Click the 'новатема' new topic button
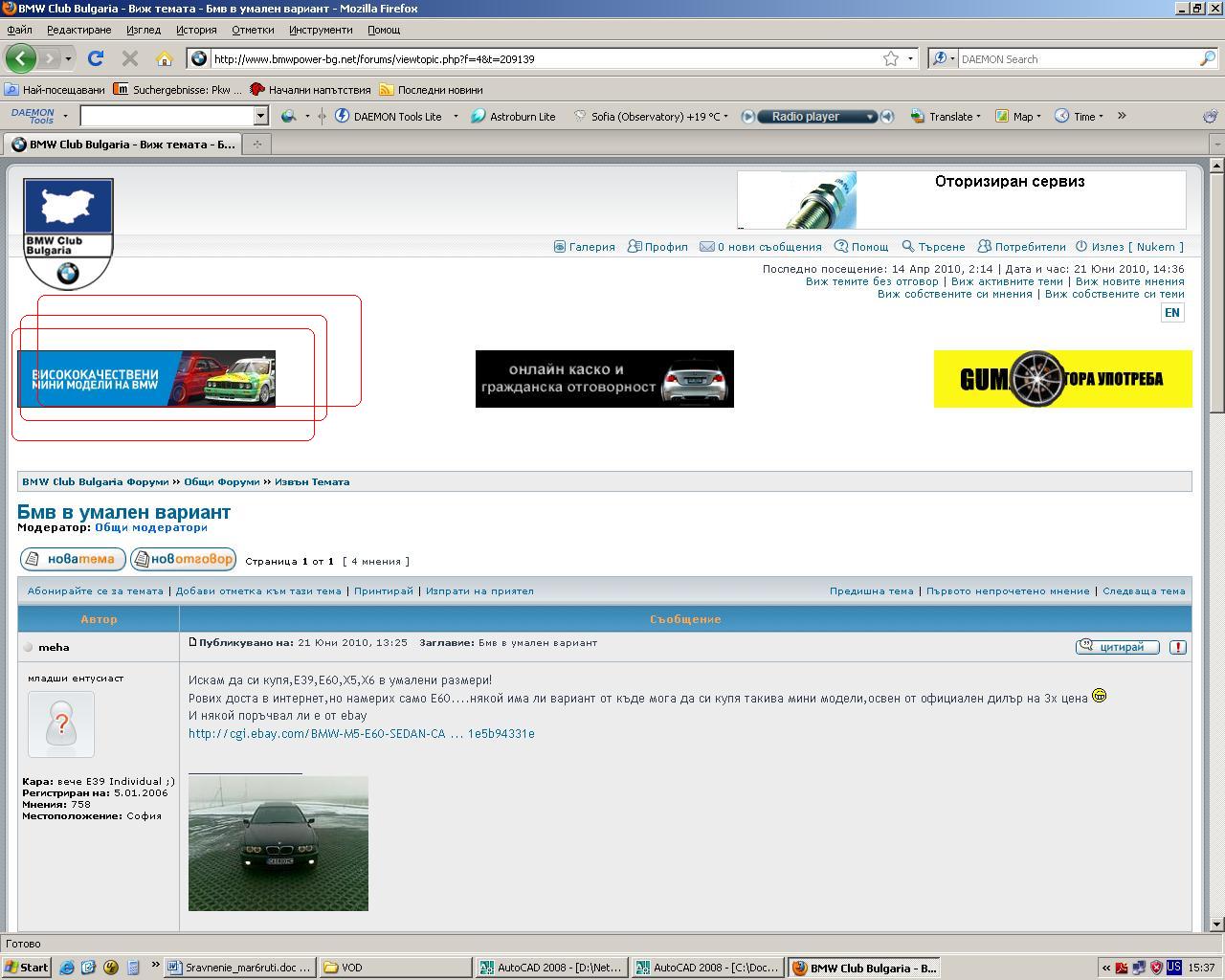The image size is (1225, 980). tap(73, 559)
